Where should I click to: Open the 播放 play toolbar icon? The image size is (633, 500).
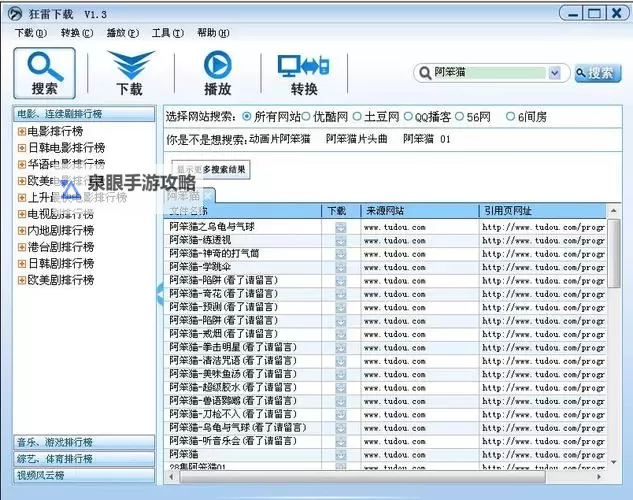click(218, 65)
